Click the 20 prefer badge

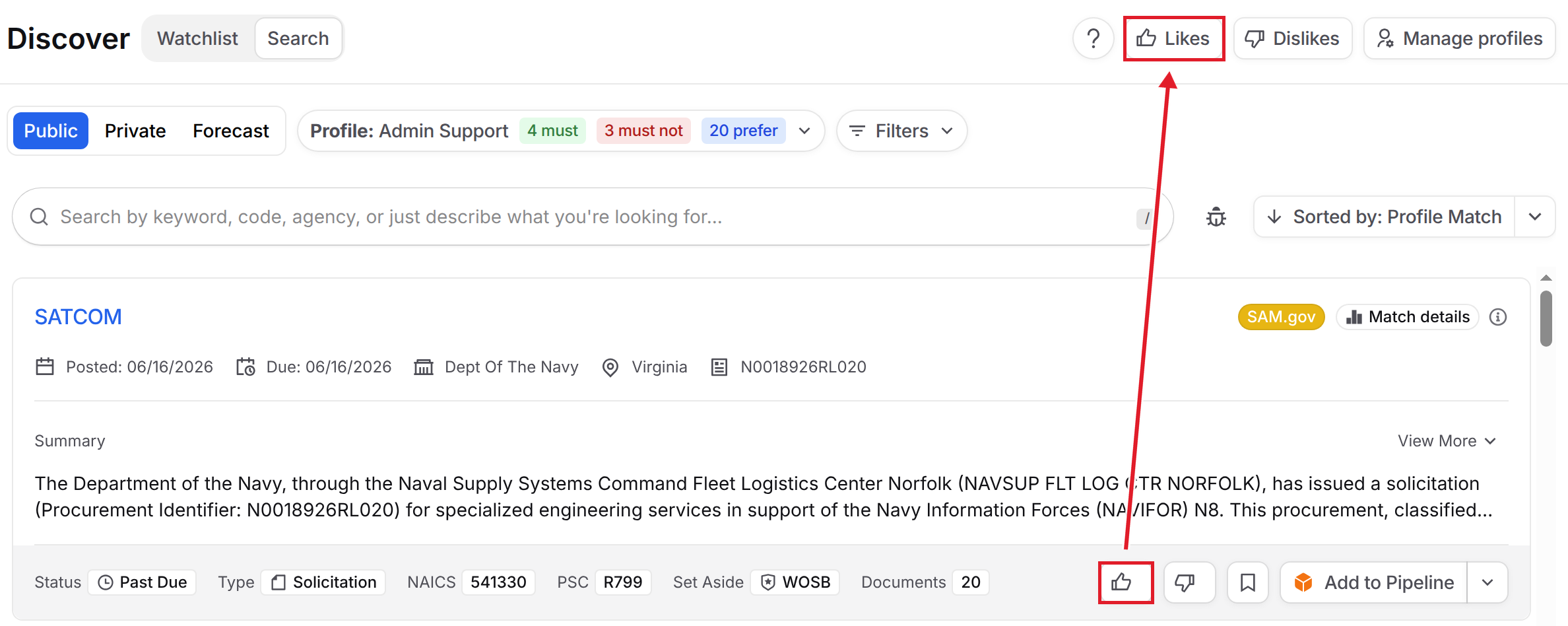pyautogui.click(x=743, y=131)
